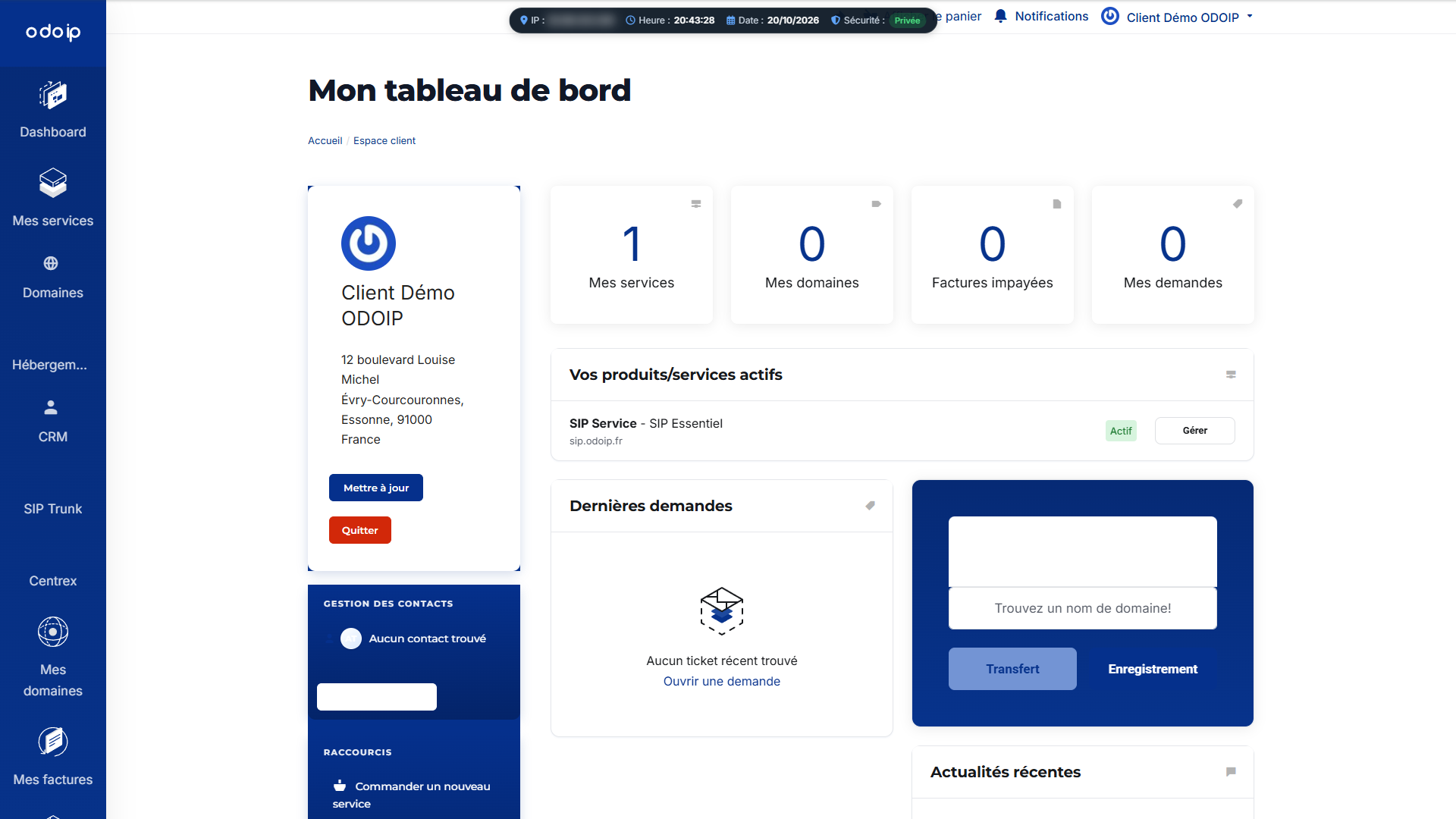Open the CRM person icon
The image size is (1456, 819).
[x=51, y=408]
